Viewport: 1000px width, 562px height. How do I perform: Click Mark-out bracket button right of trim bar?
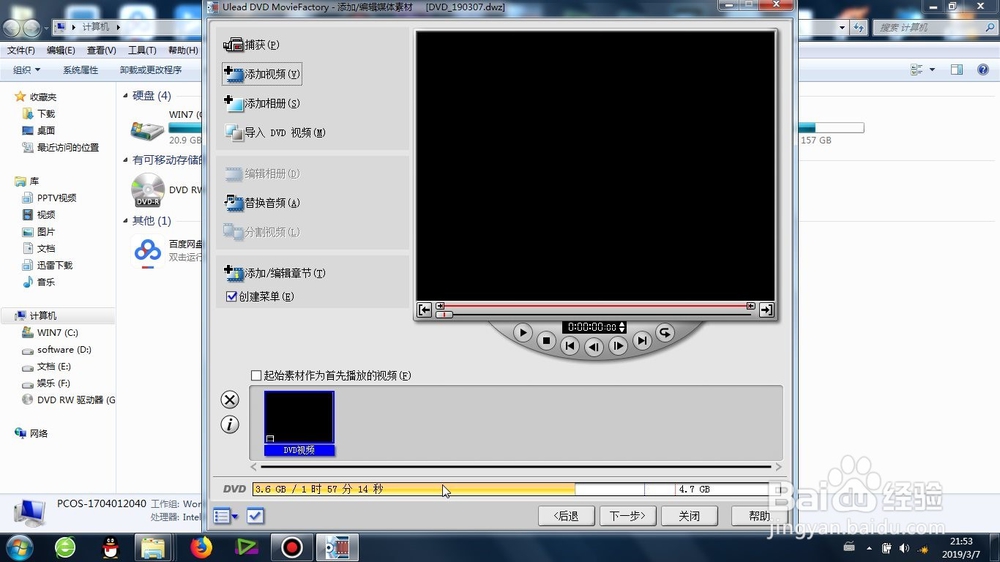click(x=766, y=310)
